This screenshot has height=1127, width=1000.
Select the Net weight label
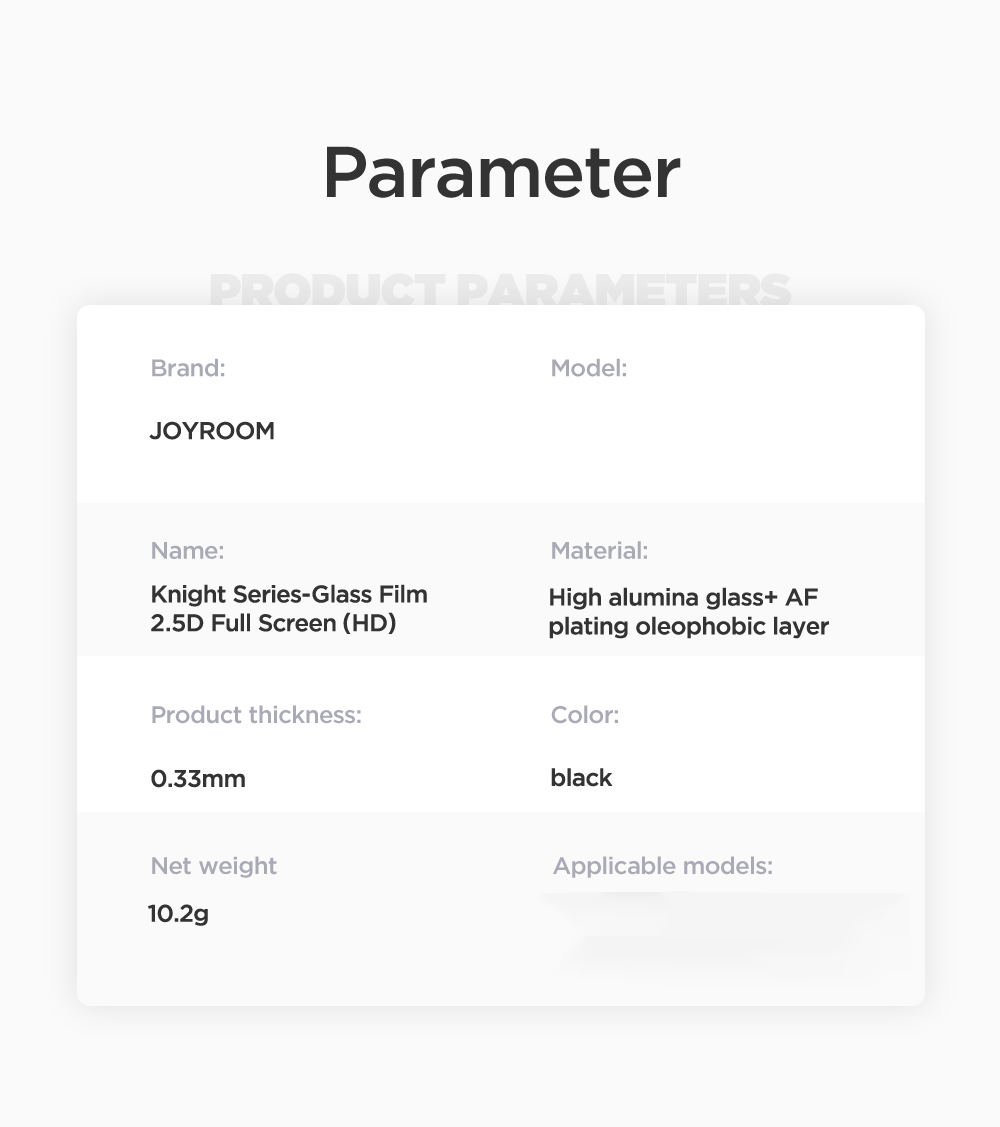[214, 866]
